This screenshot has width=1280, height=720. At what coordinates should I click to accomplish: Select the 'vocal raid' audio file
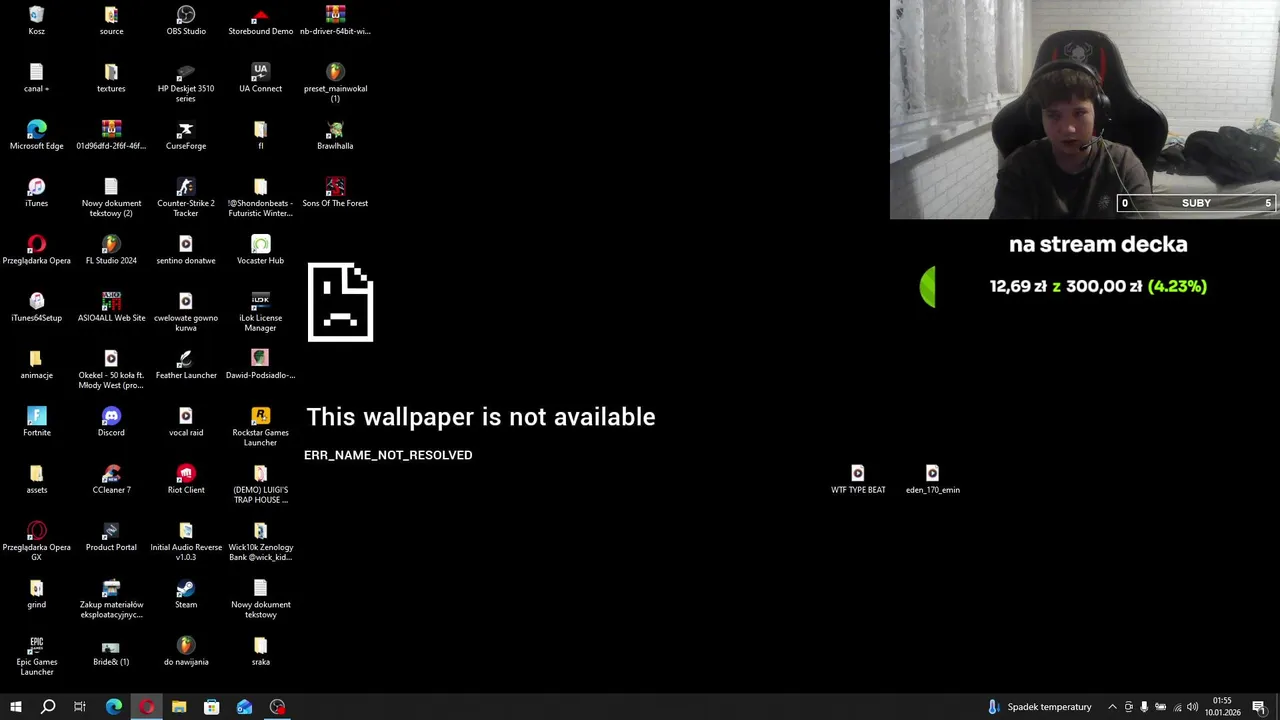point(186,422)
